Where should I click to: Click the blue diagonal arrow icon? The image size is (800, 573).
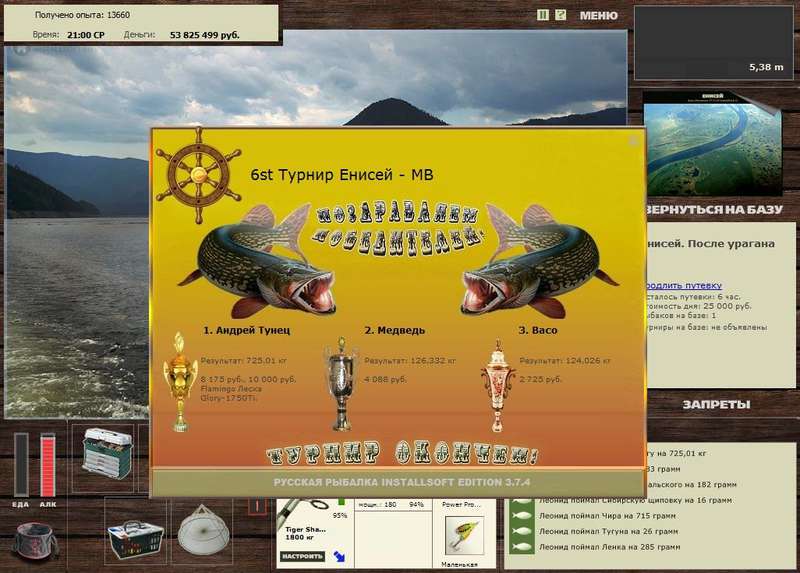pyautogui.click(x=339, y=556)
